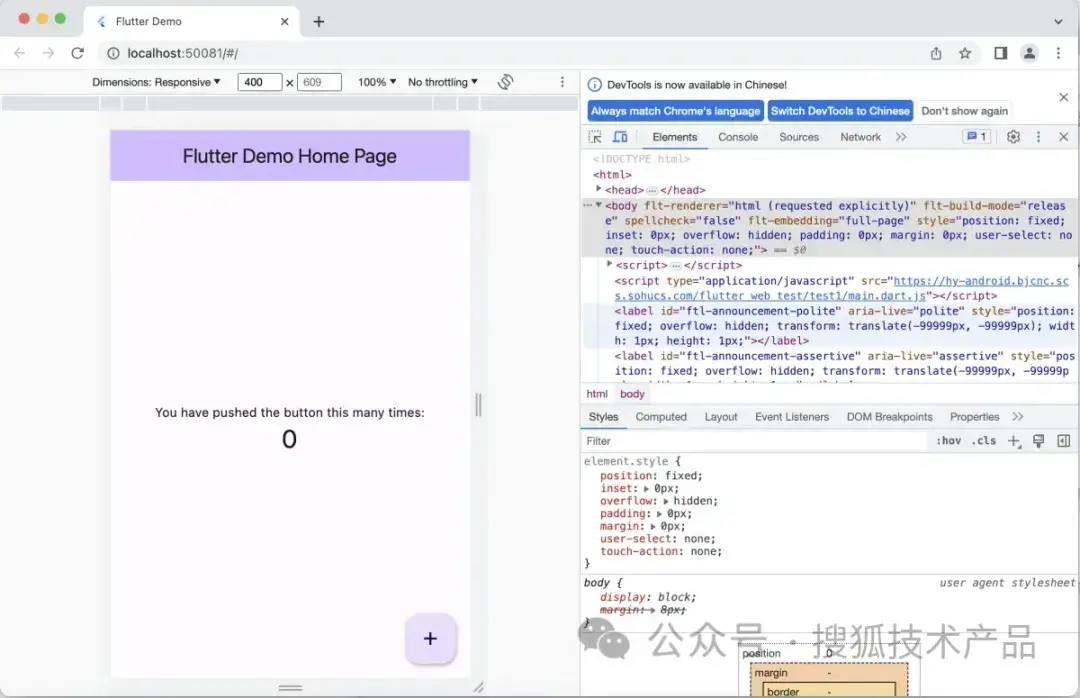The image size is (1080, 698).
Task: Expand the first script element node
Action: 610,264
